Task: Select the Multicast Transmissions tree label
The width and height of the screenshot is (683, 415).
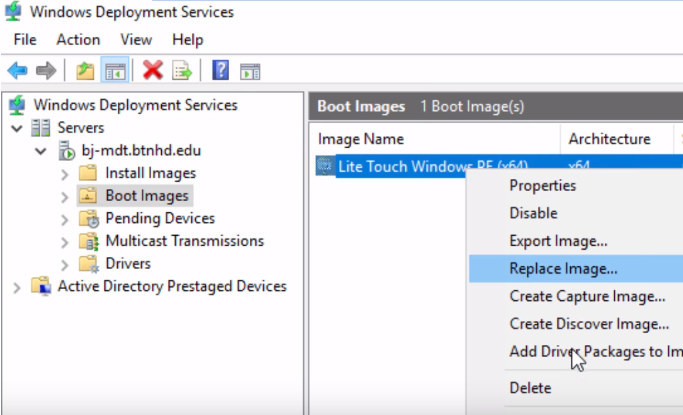Action: (x=185, y=241)
